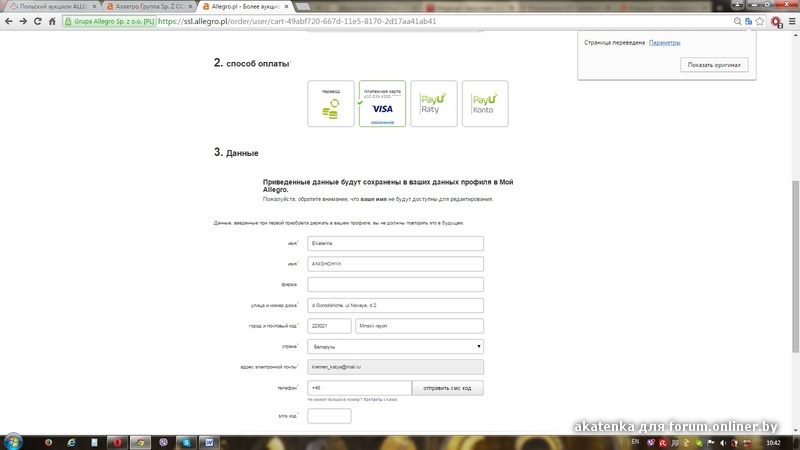Screen dimensions: 800x450
Task: Choose the PayU Konto payment option
Action: click(x=485, y=104)
